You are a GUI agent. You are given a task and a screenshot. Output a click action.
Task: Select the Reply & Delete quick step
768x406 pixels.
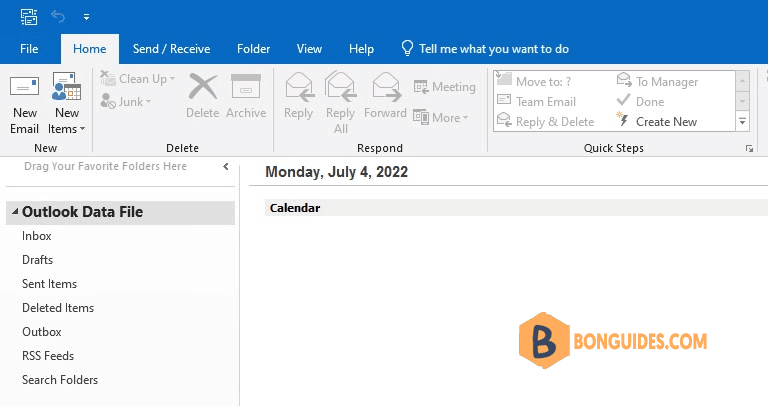click(x=545, y=121)
